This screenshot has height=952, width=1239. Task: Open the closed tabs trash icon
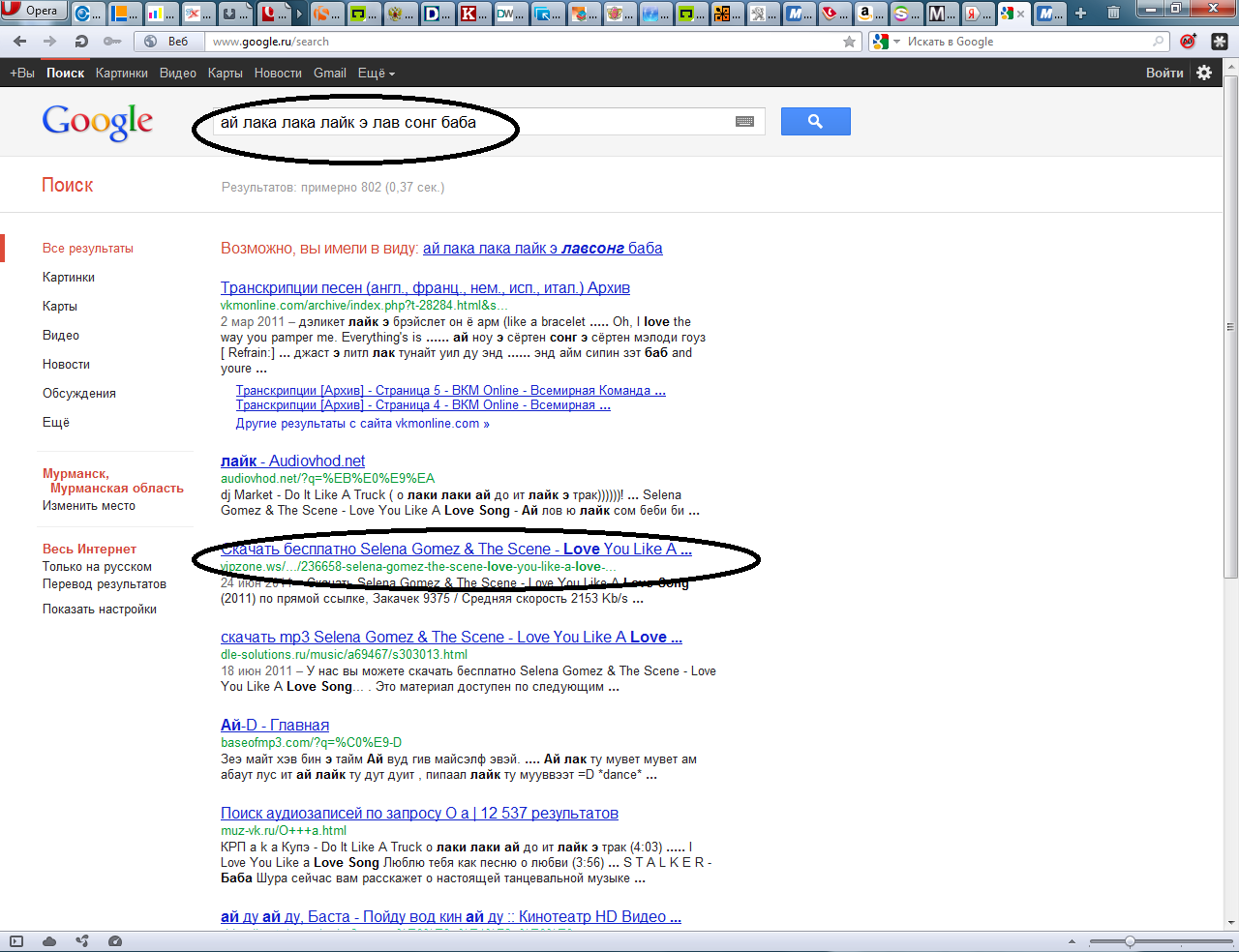(x=1113, y=13)
